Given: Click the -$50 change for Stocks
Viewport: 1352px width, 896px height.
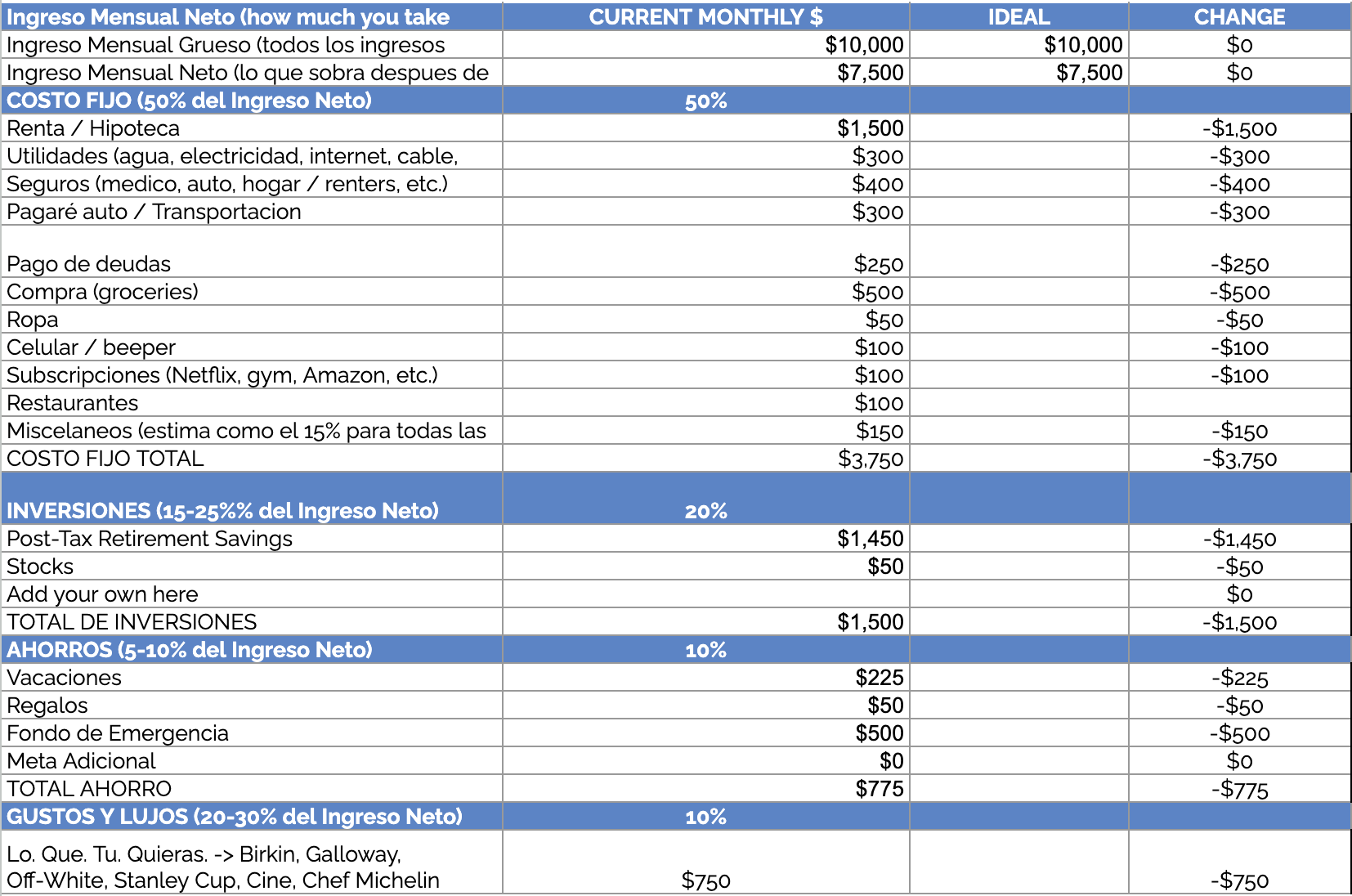Looking at the screenshot, I should click(x=1239, y=567).
